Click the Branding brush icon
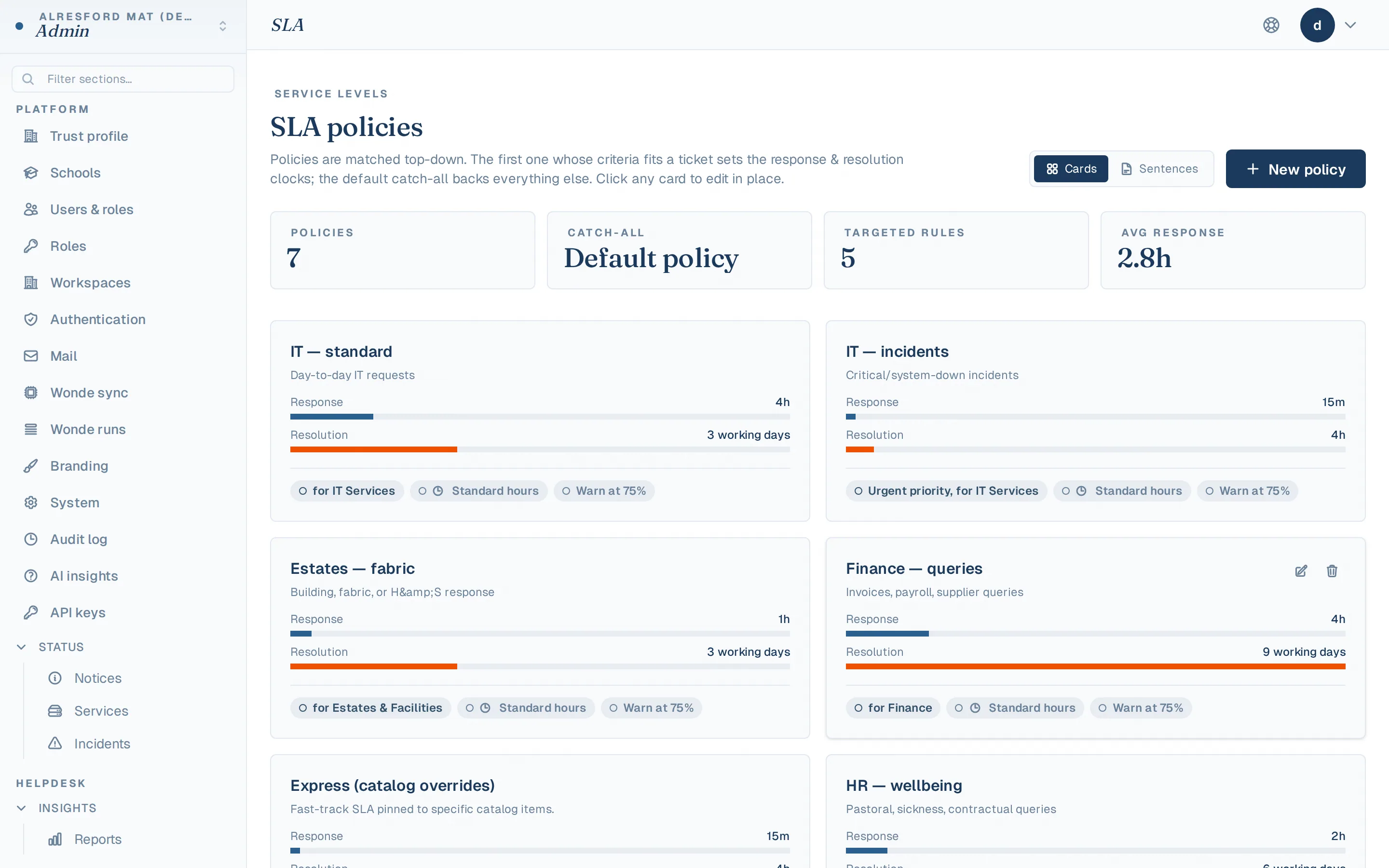Screen dimensions: 1389x868 point(31,465)
